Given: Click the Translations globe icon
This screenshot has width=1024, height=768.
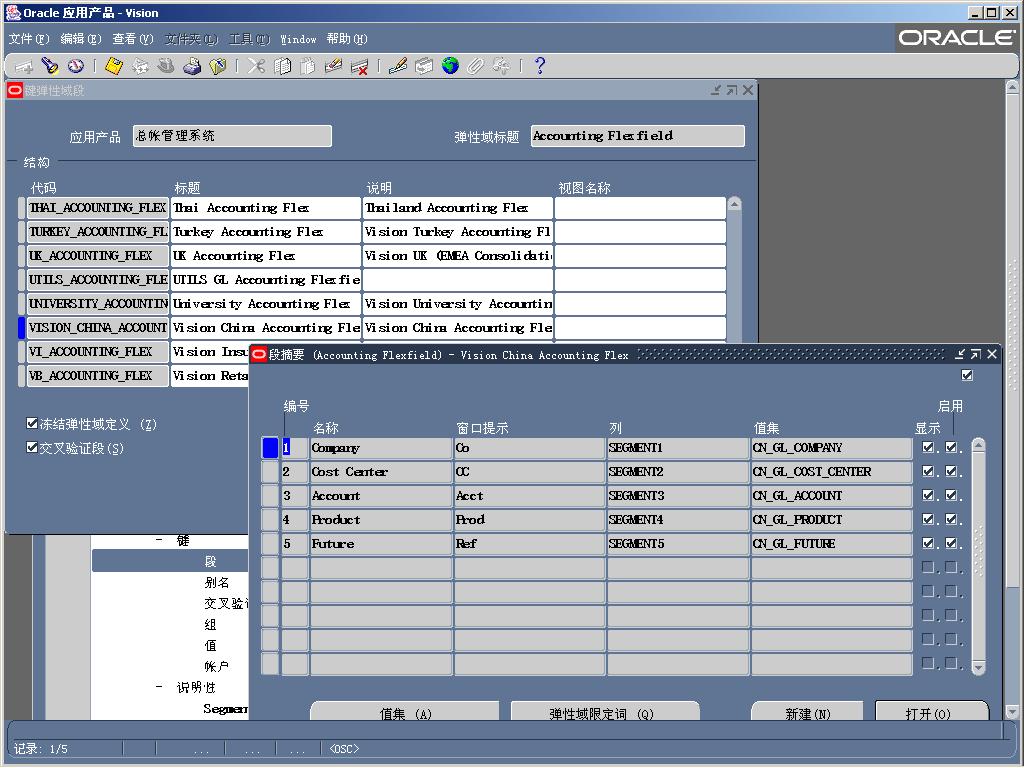Looking at the screenshot, I should click(x=450, y=66).
